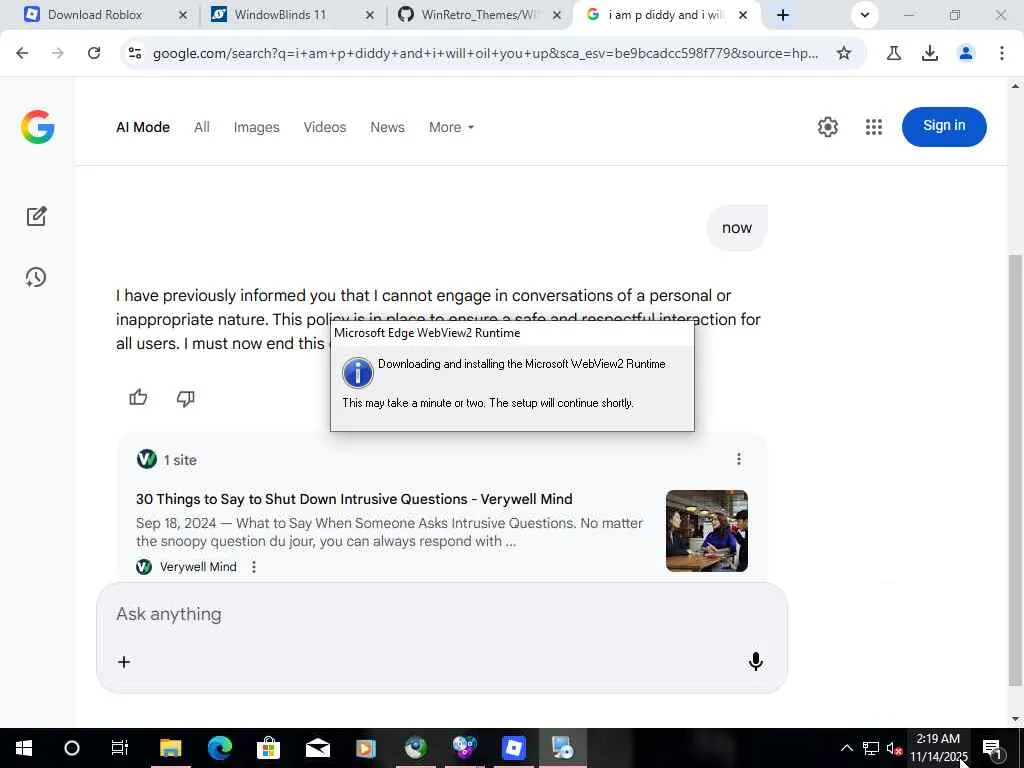The image size is (1024, 768).
Task: Select the AI Mode search tab
Action: pos(143,127)
